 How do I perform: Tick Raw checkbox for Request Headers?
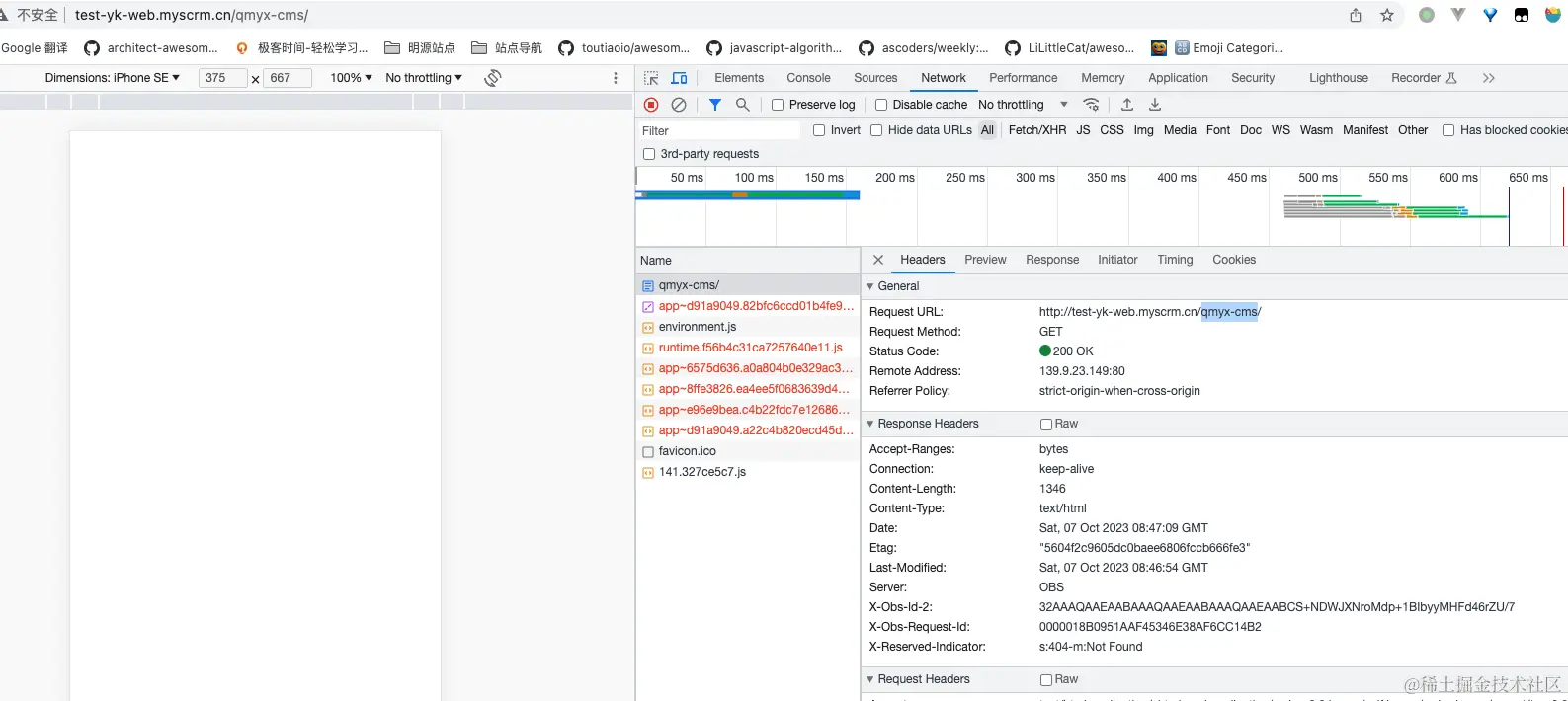tap(1046, 680)
